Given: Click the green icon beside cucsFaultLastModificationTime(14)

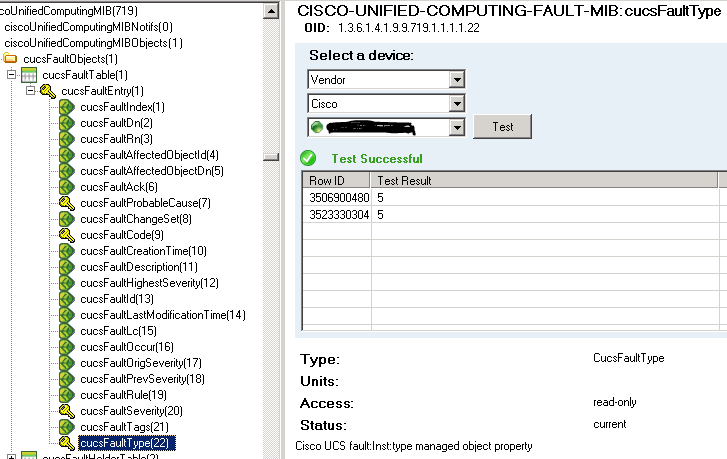Looking at the screenshot, I should point(67,315).
